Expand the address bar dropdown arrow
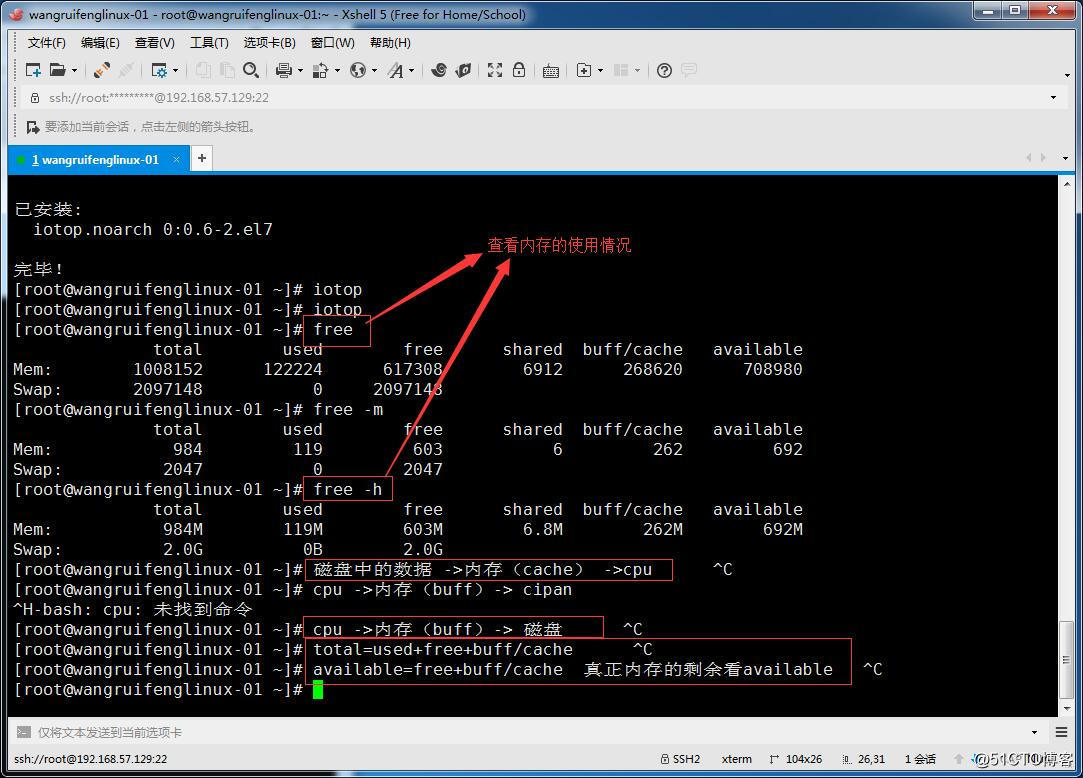Viewport: 1083px width, 778px height. pyautogui.click(x=1053, y=97)
